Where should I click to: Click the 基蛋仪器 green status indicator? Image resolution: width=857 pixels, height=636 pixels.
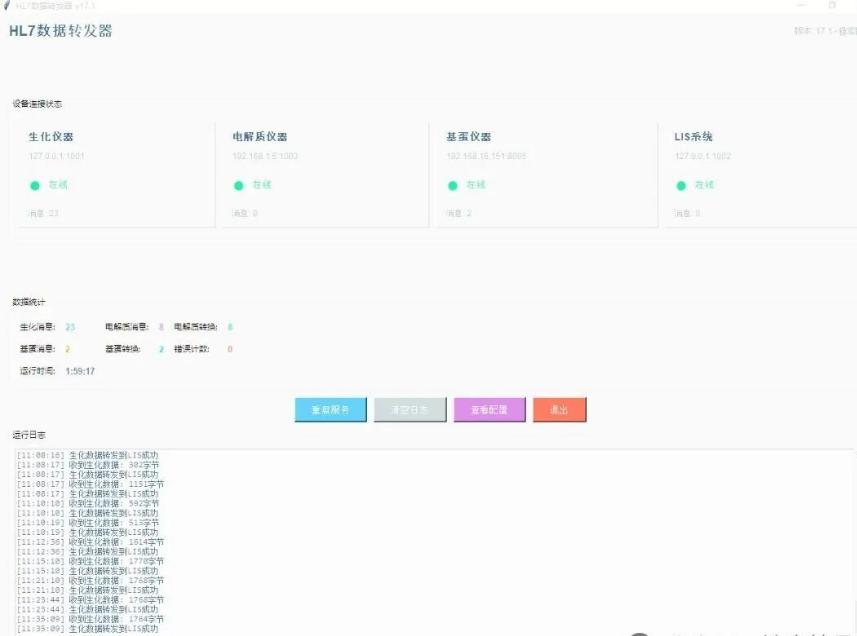[453, 185]
